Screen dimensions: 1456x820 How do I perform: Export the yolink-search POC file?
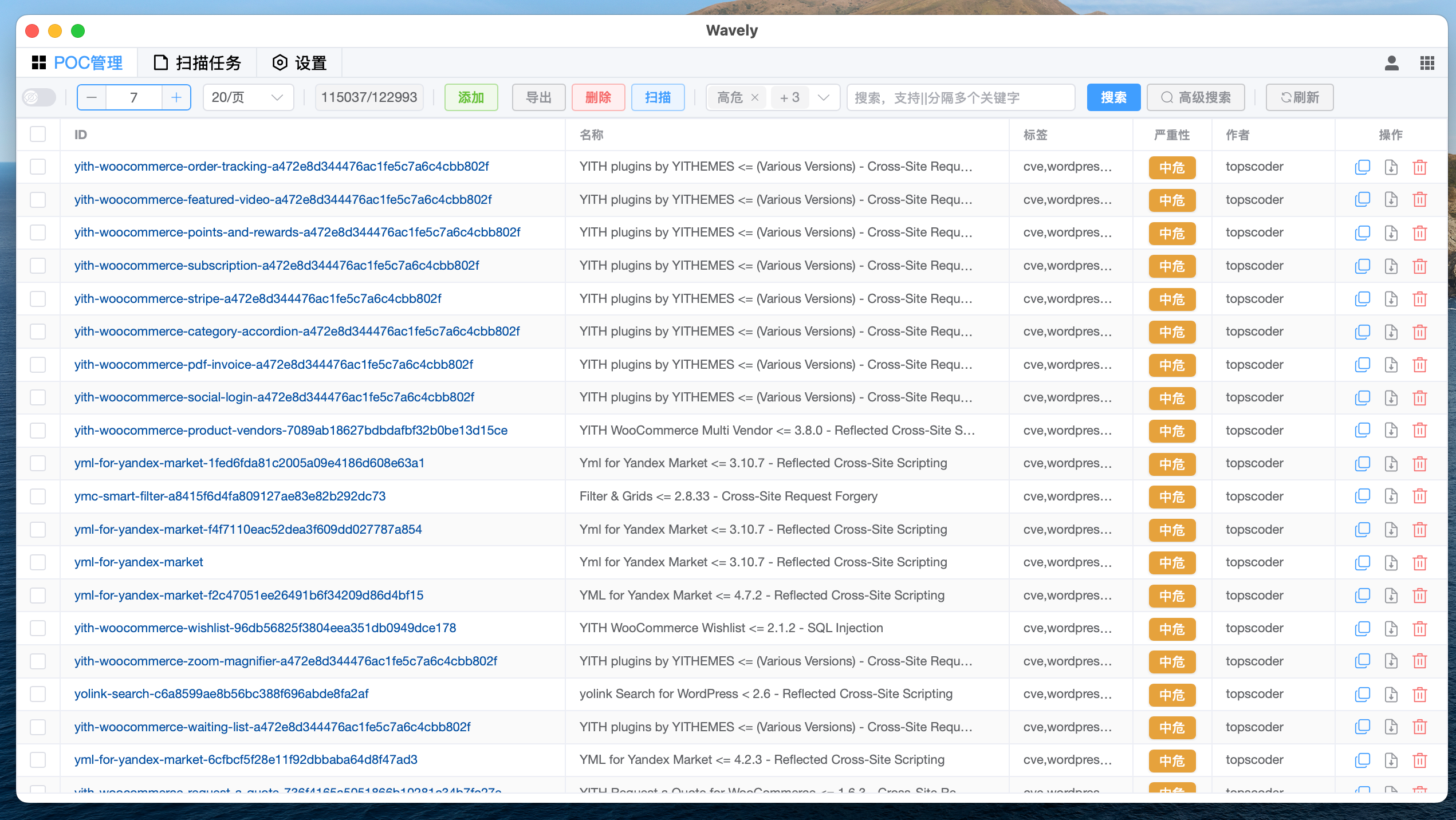(x=1391, y=694)
